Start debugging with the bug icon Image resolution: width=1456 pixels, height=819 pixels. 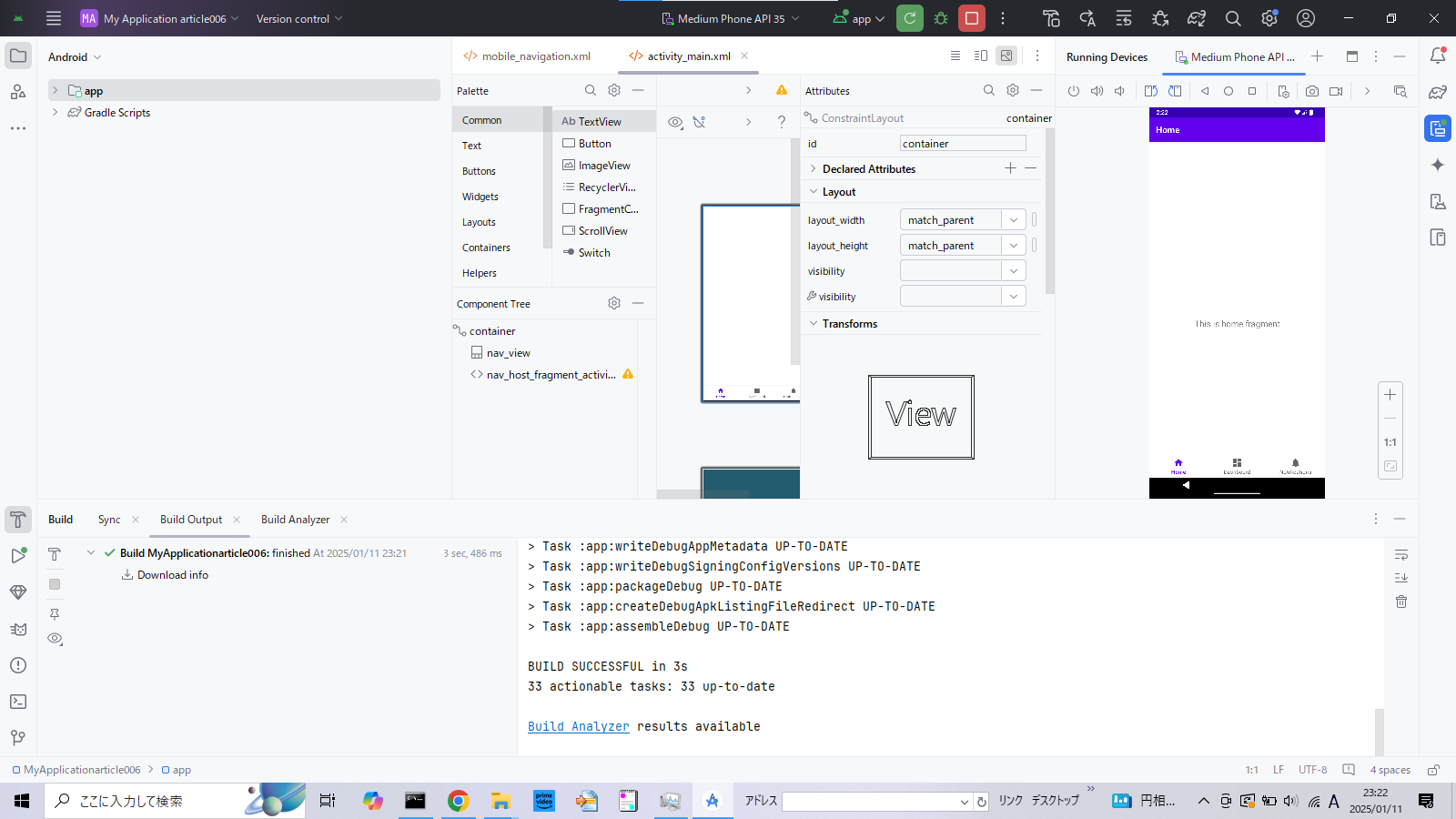pyautogui.click(x=941, y=18)
